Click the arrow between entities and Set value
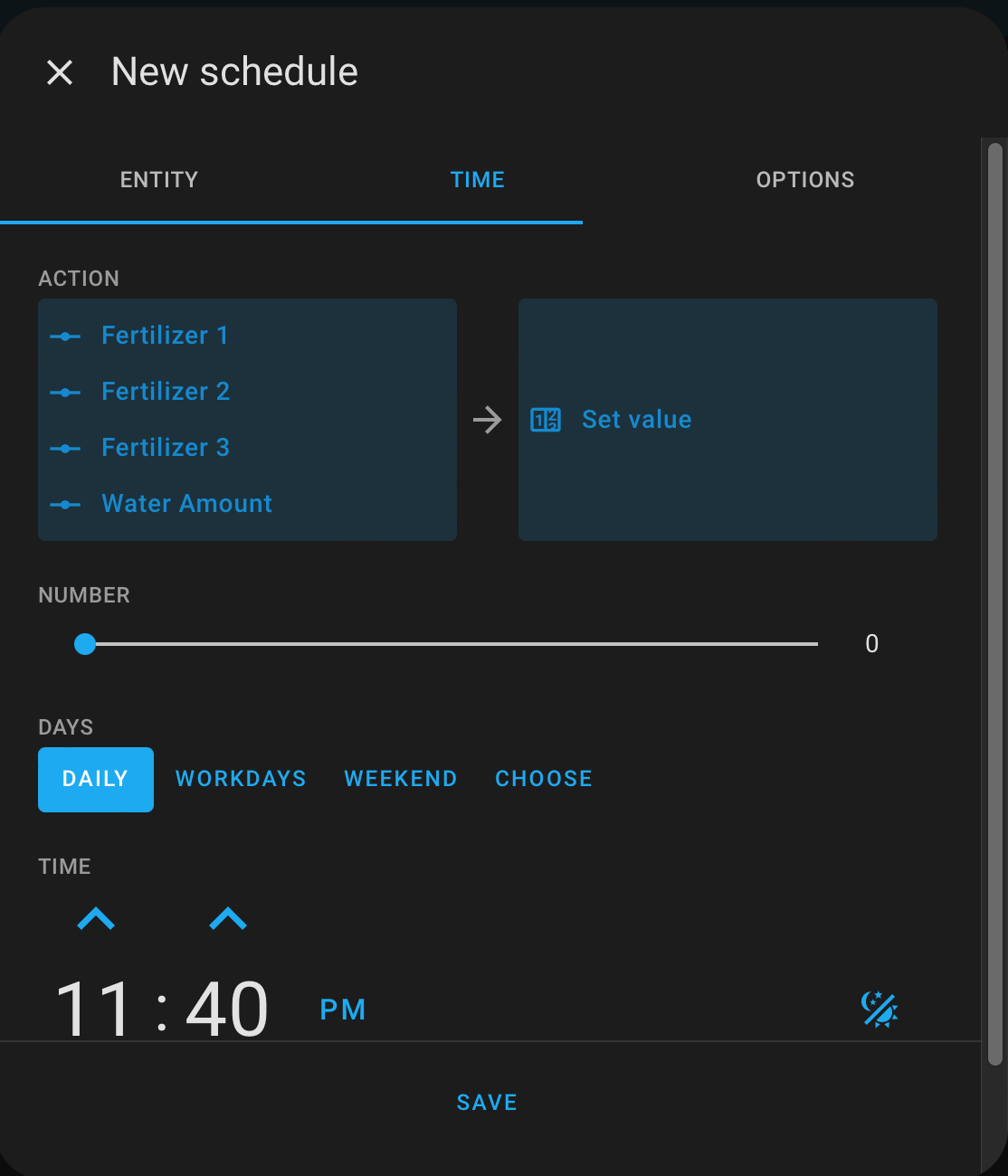This screenshot has width=1008, height=1176. [x=488, y=420]
